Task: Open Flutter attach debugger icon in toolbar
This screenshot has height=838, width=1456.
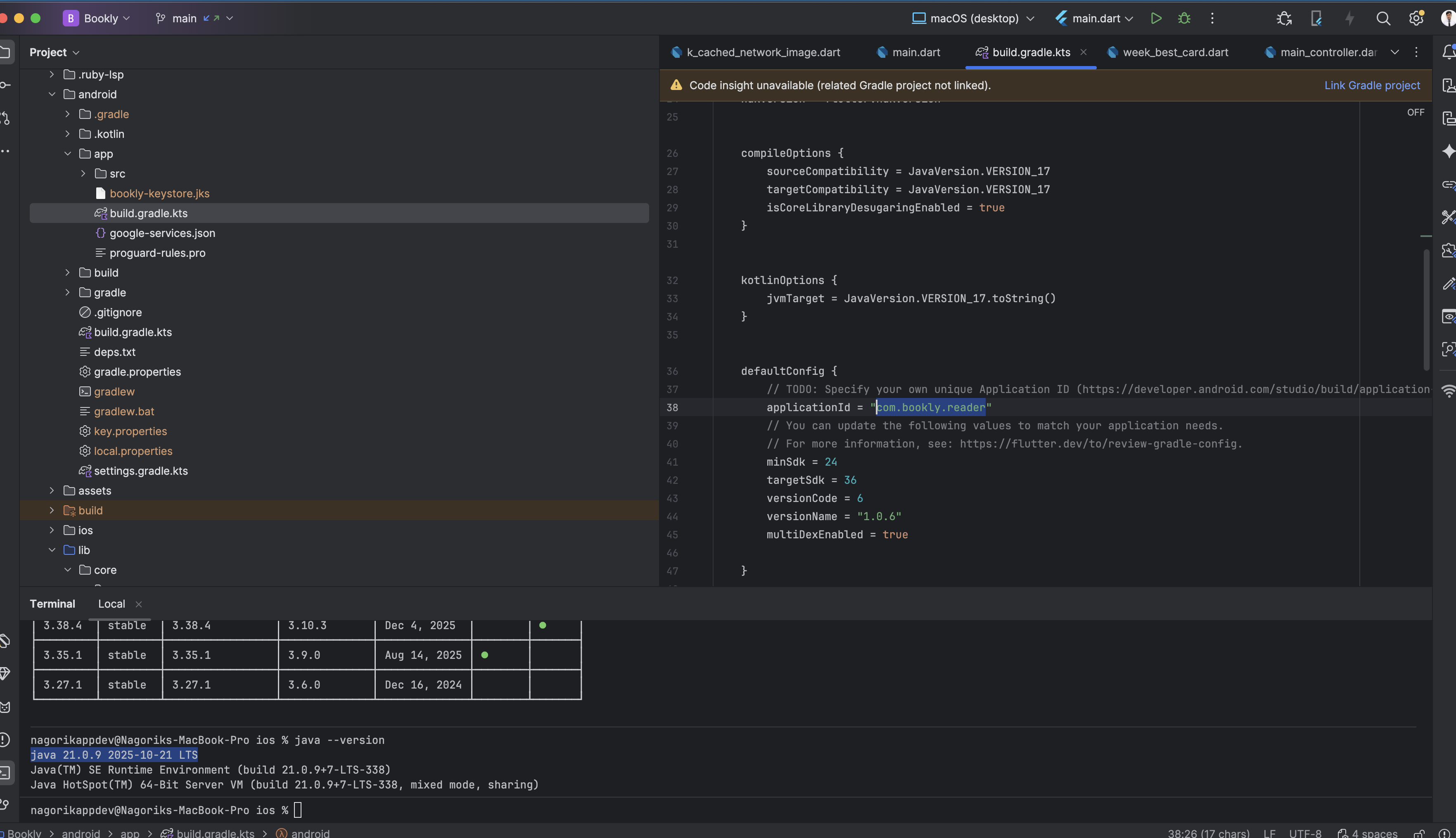Action: point(1284,19)
